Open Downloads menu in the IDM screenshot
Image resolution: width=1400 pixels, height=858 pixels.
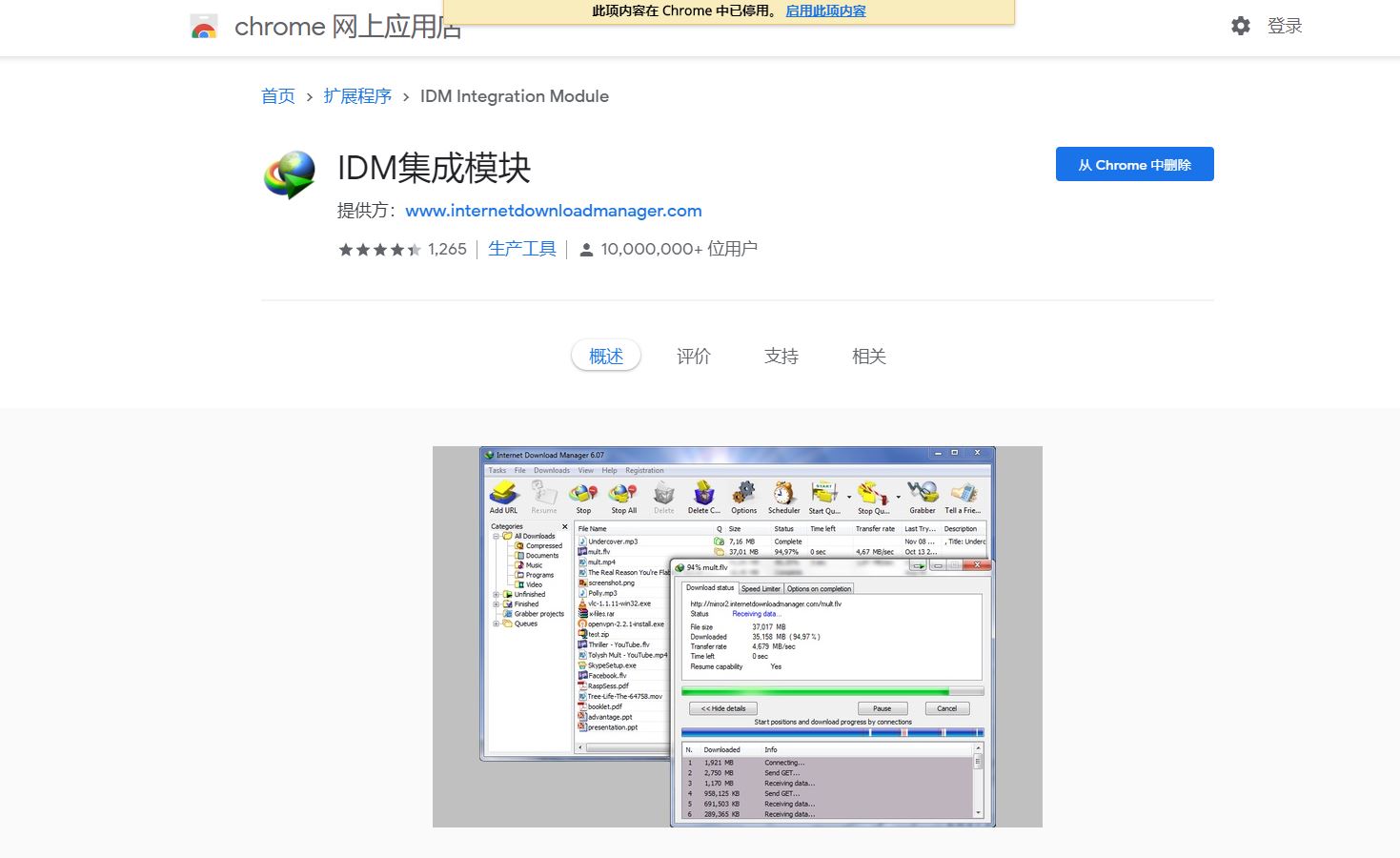(552, 471)
